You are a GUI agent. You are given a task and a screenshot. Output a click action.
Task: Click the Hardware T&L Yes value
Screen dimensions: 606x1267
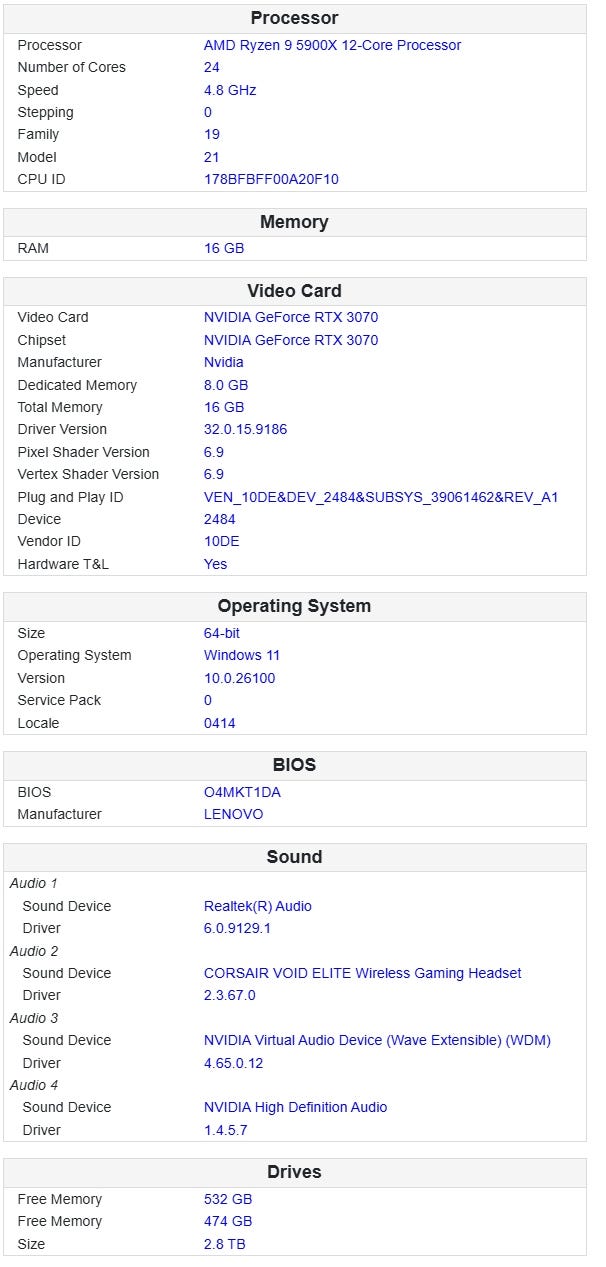point(215,564)
